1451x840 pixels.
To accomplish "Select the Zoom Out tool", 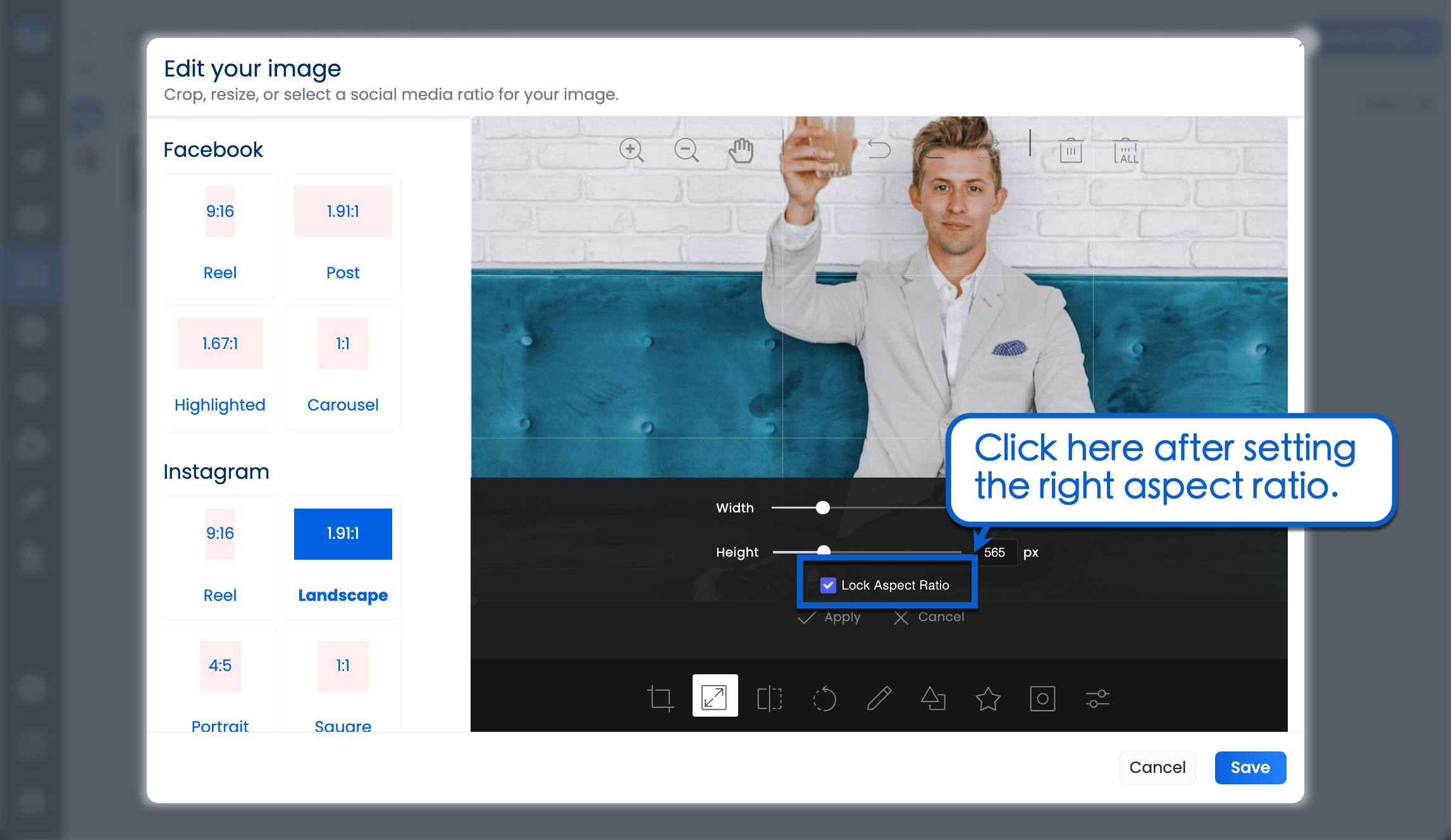I will (x=686, y=150).
